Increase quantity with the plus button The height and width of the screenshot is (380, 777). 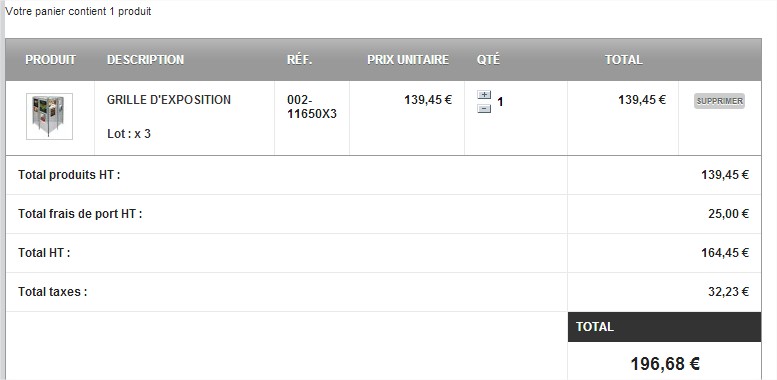484,95
